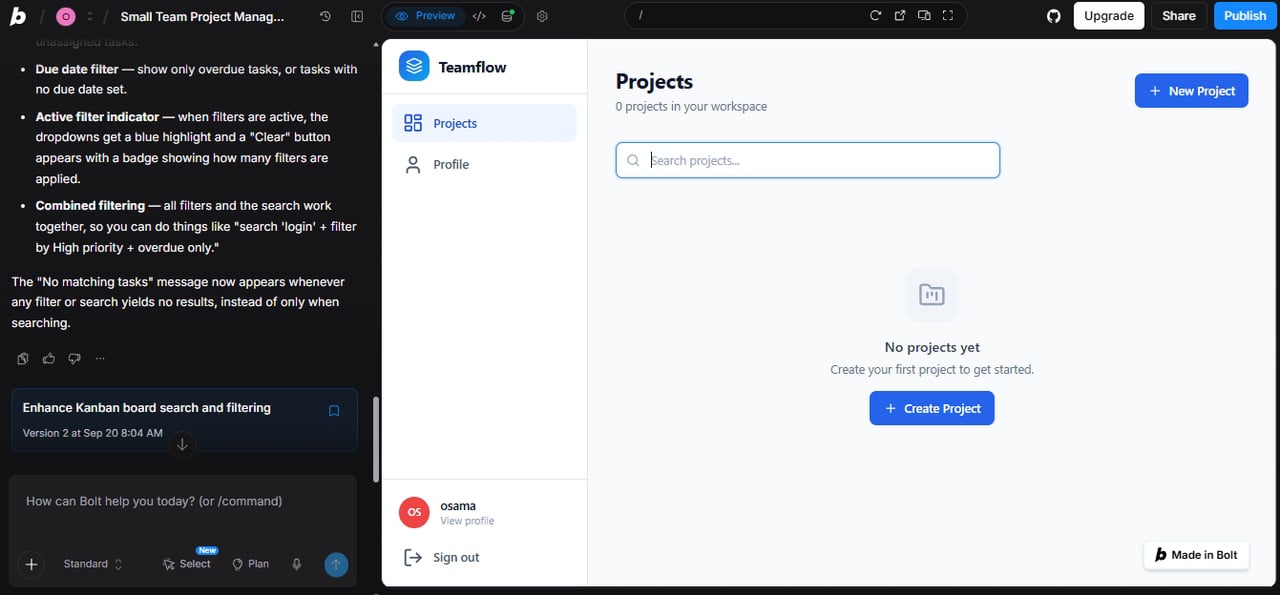Bookmark the Version 2 checkpoint
Viewport: 1280px width, 595px height.
coord(334,411)
